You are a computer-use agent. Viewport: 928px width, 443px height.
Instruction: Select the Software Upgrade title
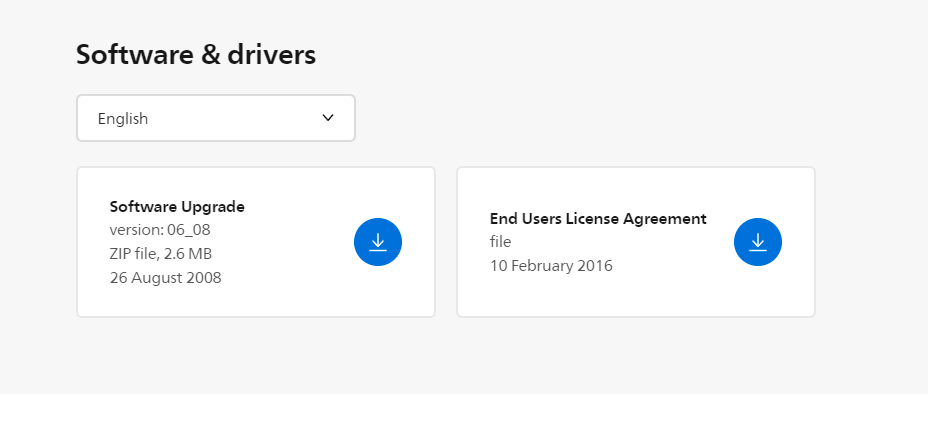(177, 206)
